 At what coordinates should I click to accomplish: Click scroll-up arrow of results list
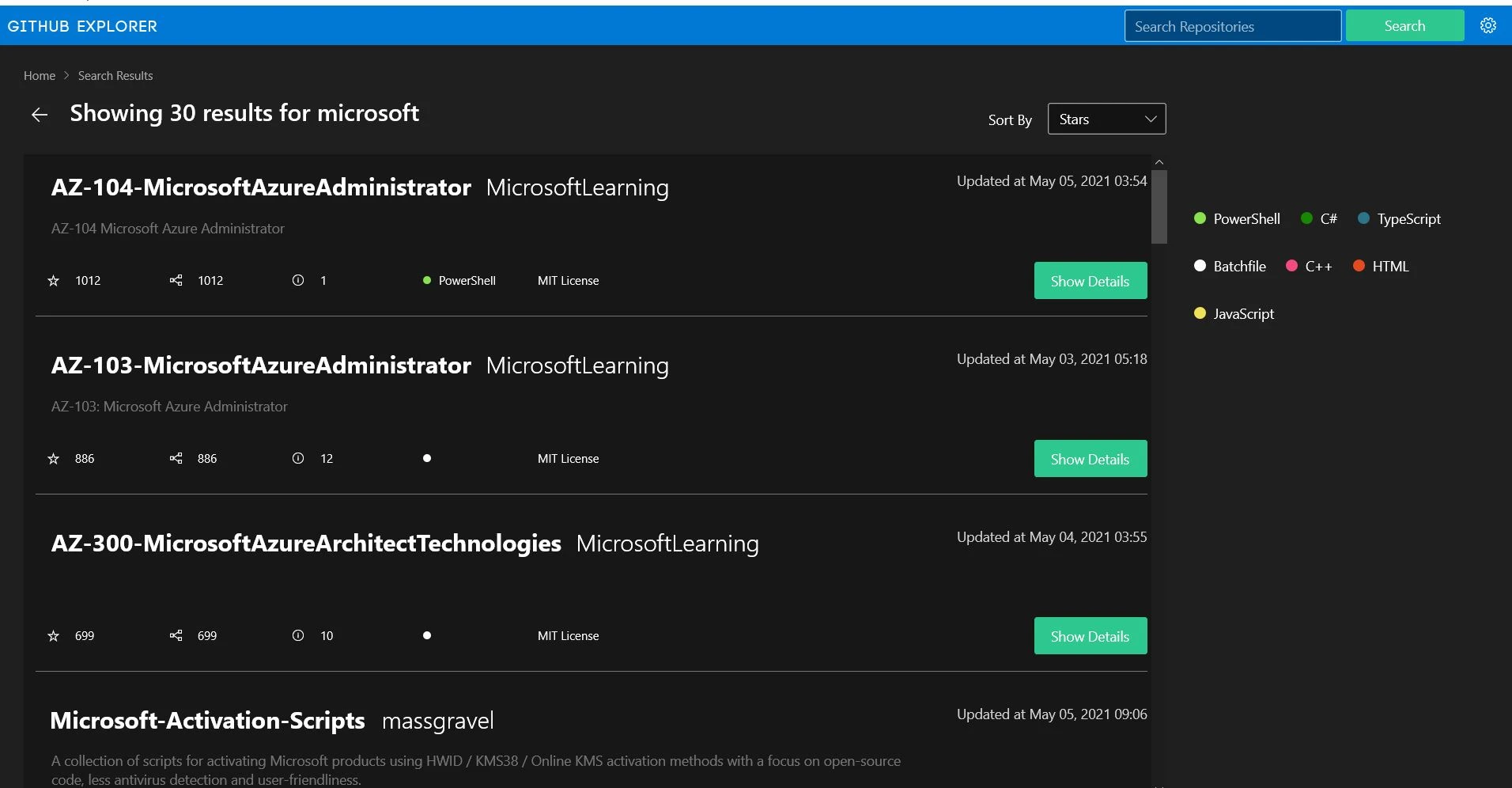pos(1159,162)
